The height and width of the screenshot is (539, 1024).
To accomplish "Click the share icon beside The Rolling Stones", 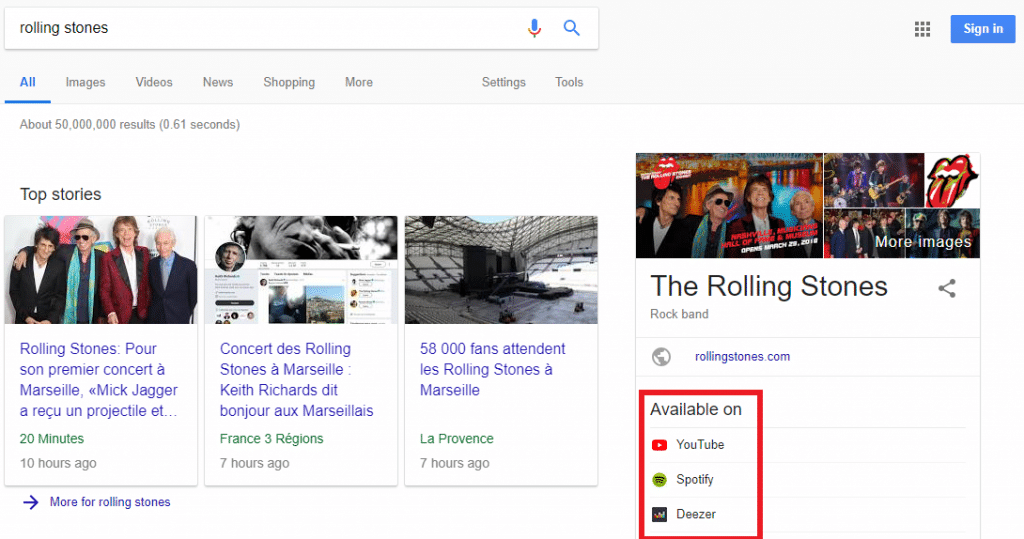I will coord(947,288).
